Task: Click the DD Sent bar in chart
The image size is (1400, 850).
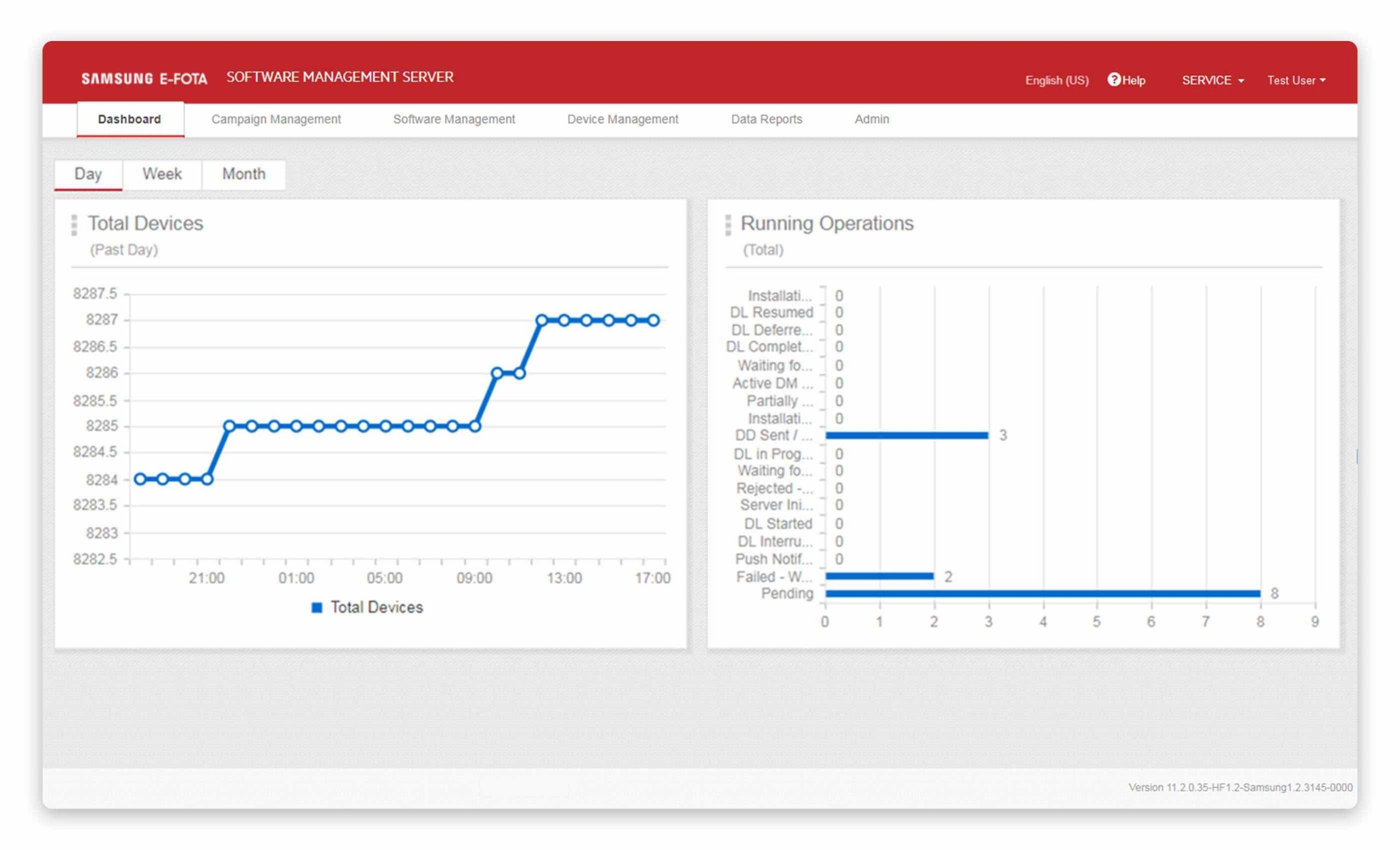Action: point(906,435)
